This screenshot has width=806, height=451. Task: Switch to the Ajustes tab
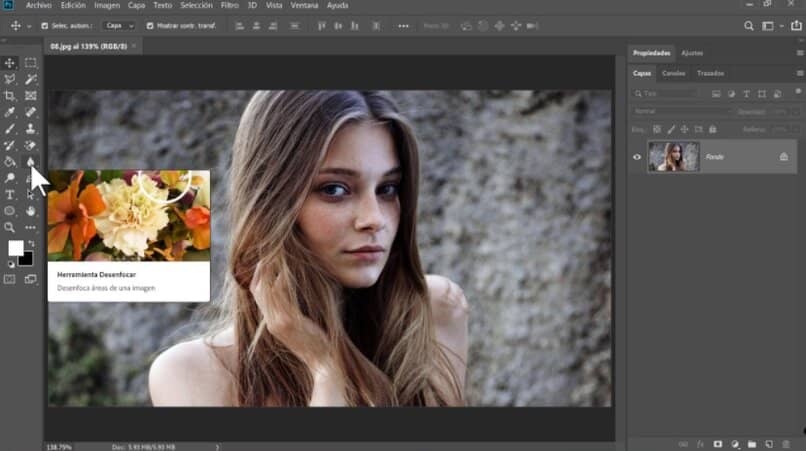pos(692,53)
